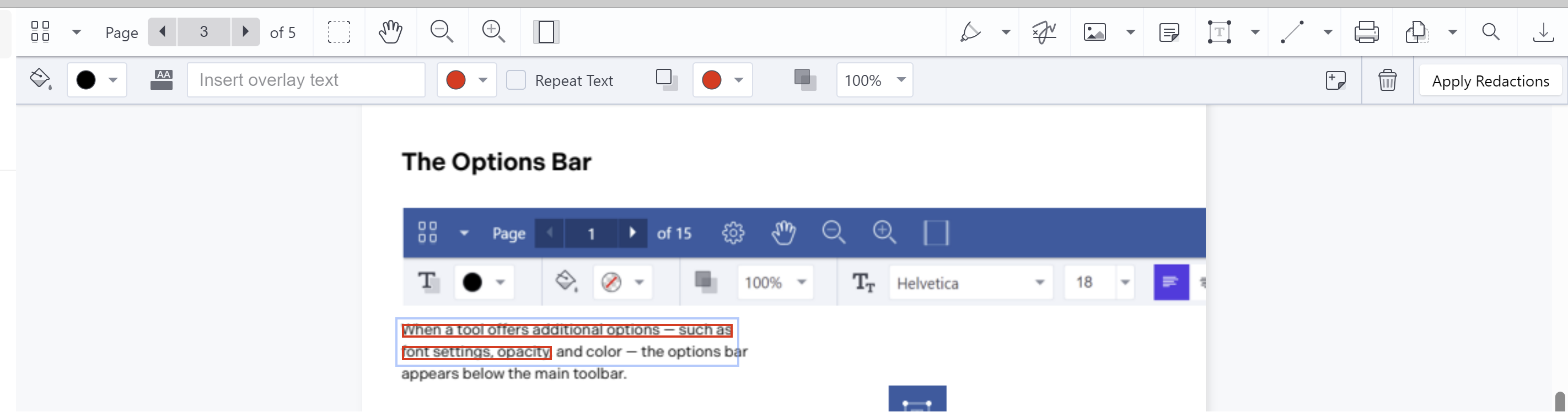Click the Apply Redactions button
Image resolution: width=1568 pixels, height=412 pixels.
coord(1490,81)
